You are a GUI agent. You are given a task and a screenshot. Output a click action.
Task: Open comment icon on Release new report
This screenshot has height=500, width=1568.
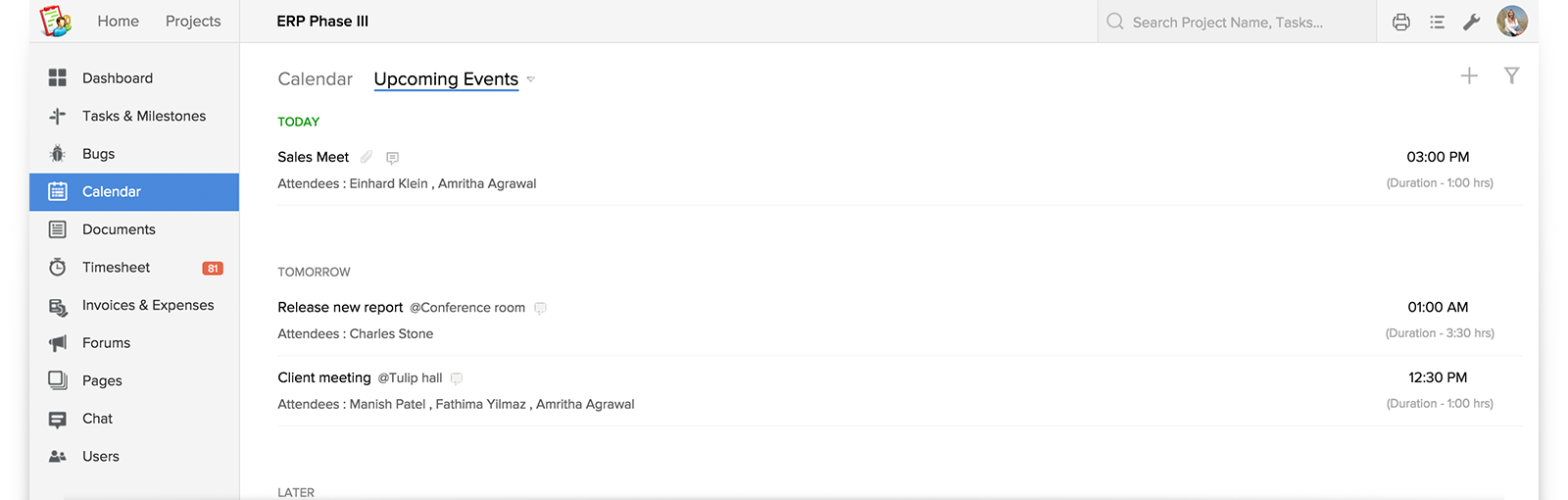coord(540,308)
